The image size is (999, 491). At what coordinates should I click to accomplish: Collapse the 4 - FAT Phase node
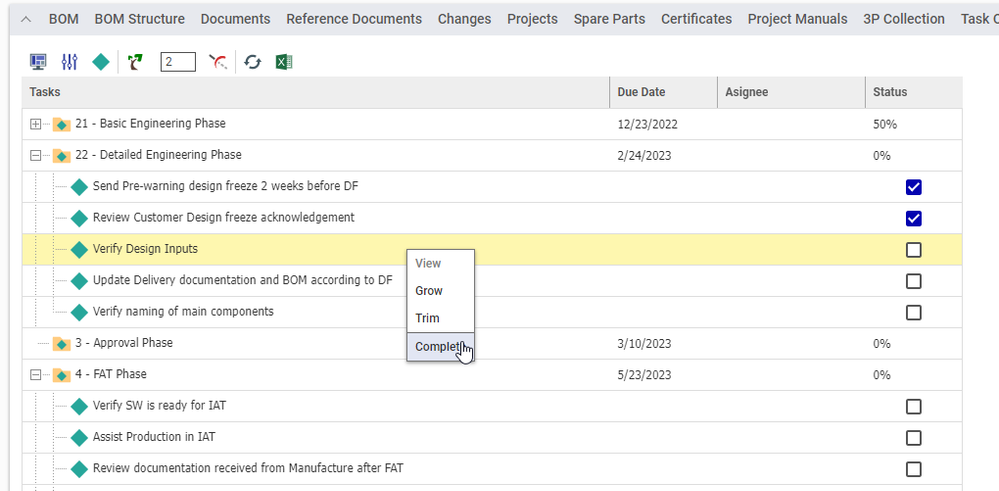tap(36, 375)
